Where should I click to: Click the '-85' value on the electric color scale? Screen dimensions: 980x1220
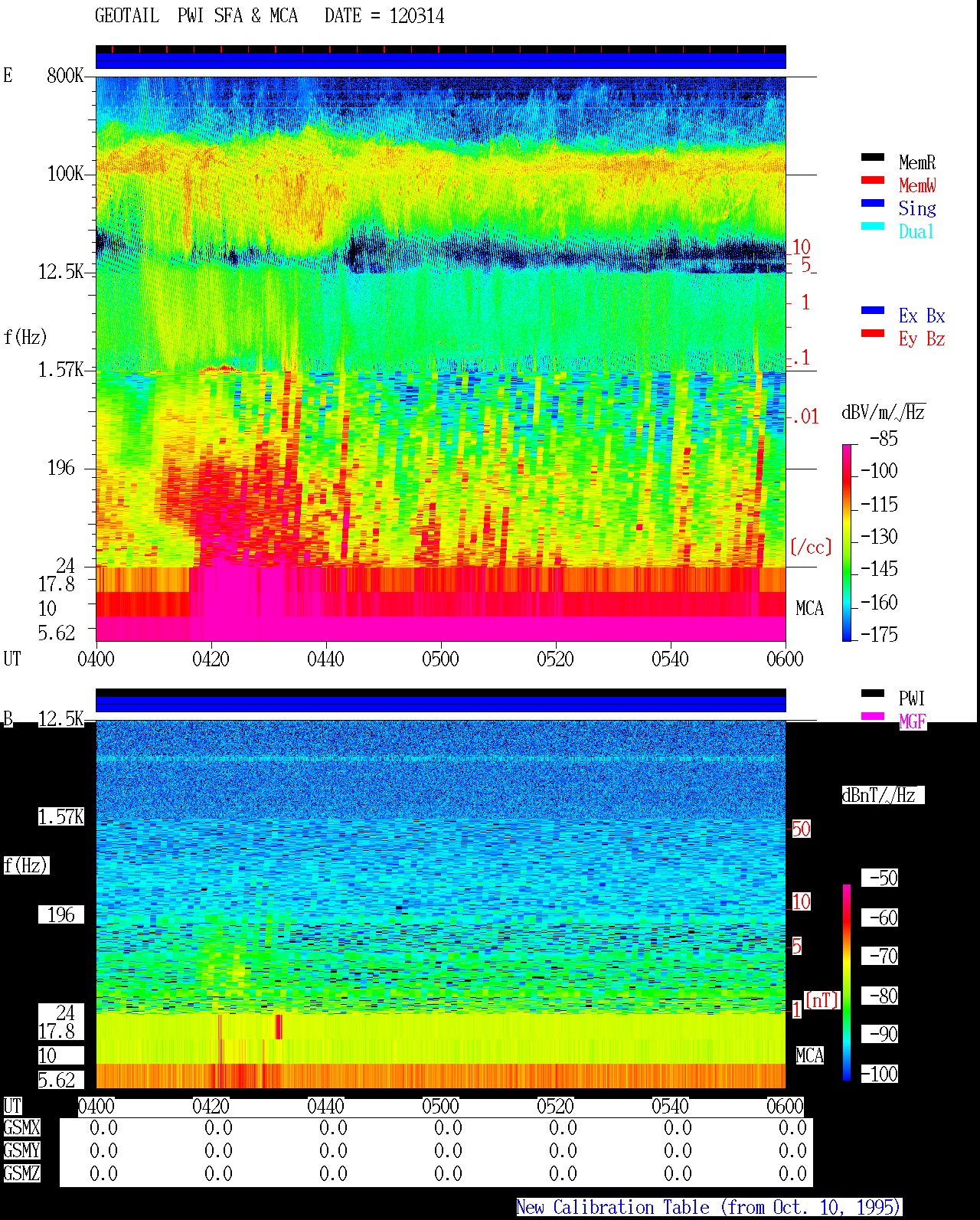[884, 439]
